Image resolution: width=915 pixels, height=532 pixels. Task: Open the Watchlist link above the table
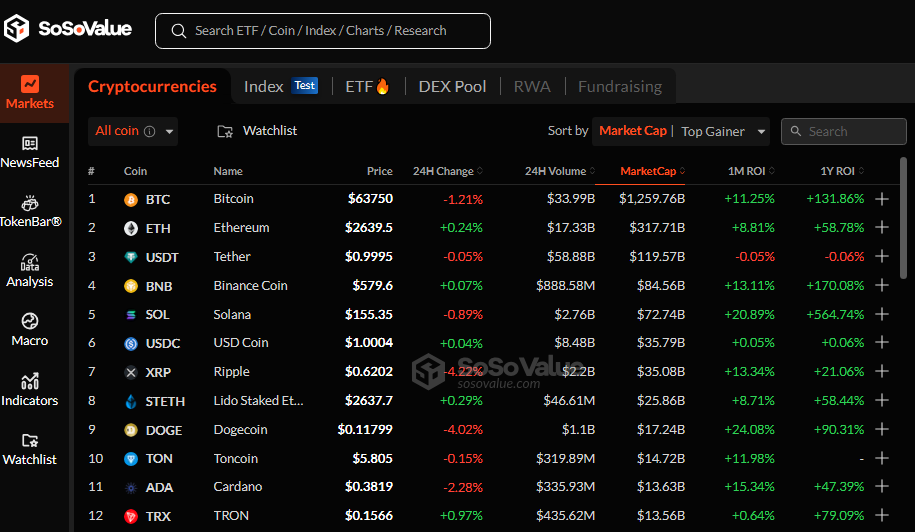click(270, 131)
